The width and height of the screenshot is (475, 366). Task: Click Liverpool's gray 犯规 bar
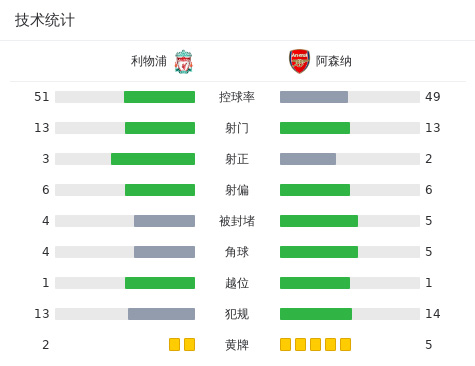point(161,314)
